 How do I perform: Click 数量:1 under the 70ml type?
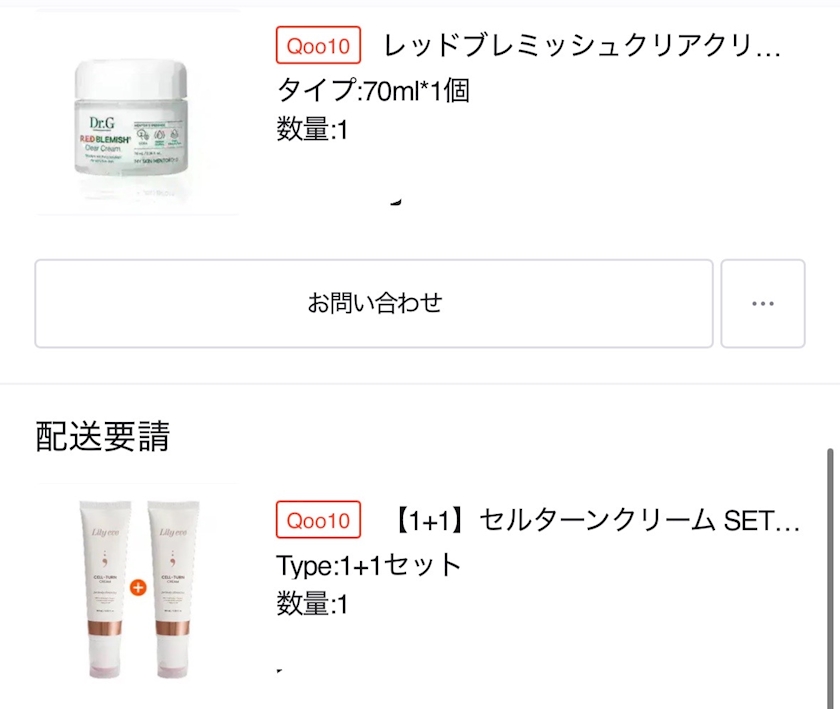point(312,129)
